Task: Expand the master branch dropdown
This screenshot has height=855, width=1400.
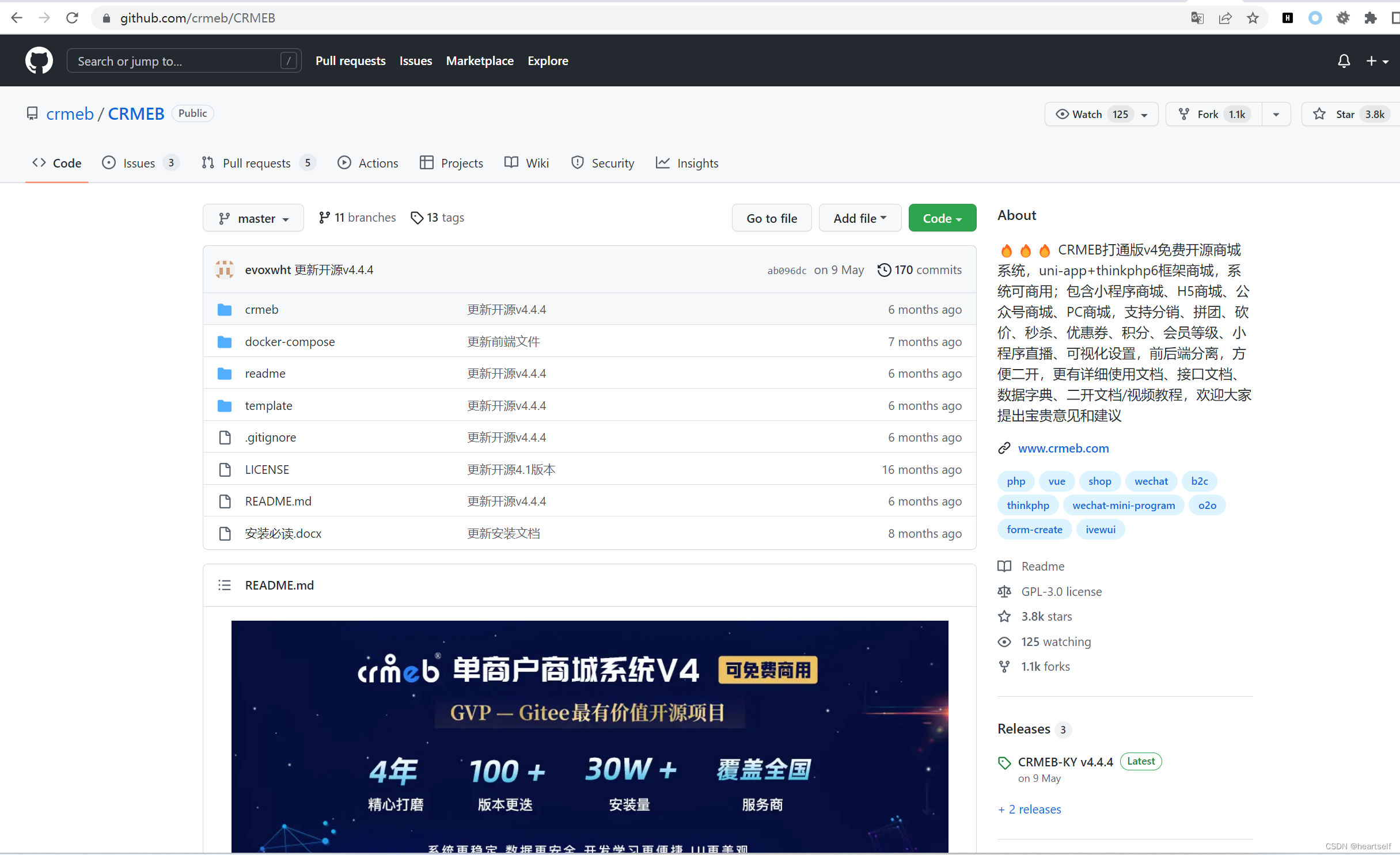Action: coord(253,219)
